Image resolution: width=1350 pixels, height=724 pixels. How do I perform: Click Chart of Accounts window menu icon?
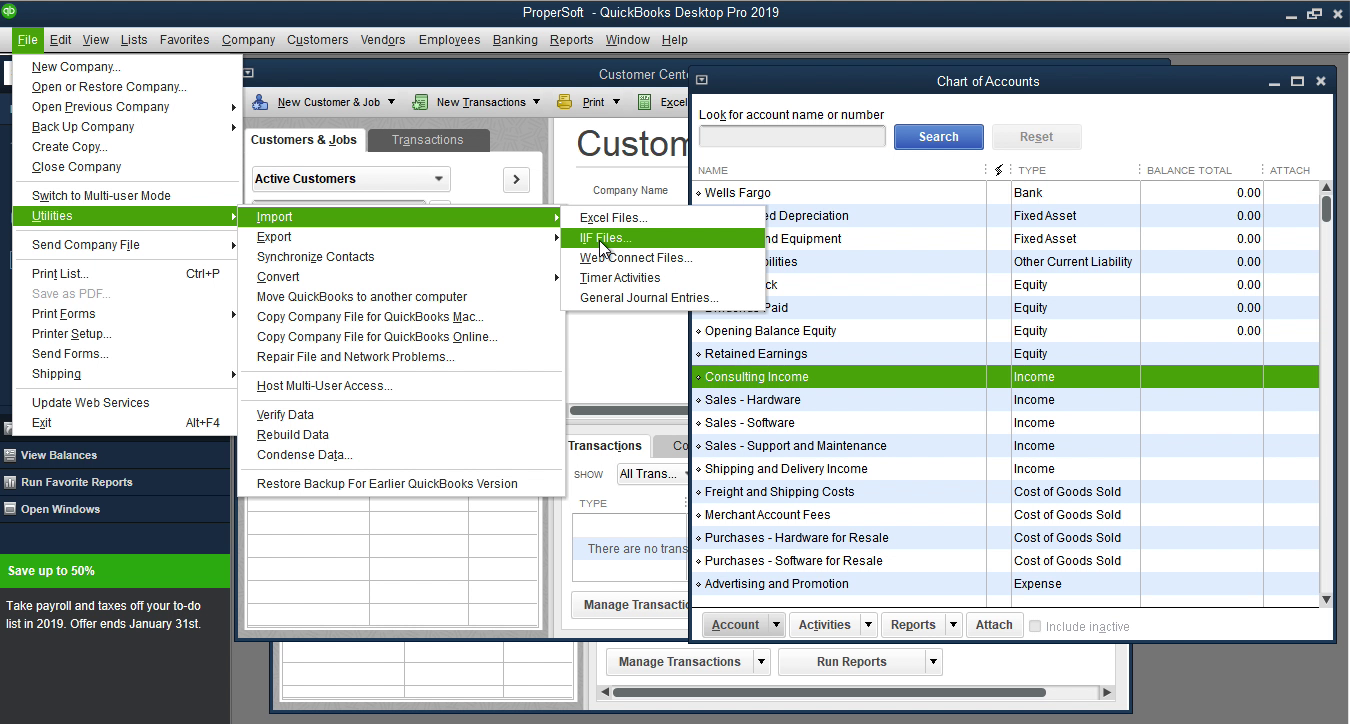[702, 81]
